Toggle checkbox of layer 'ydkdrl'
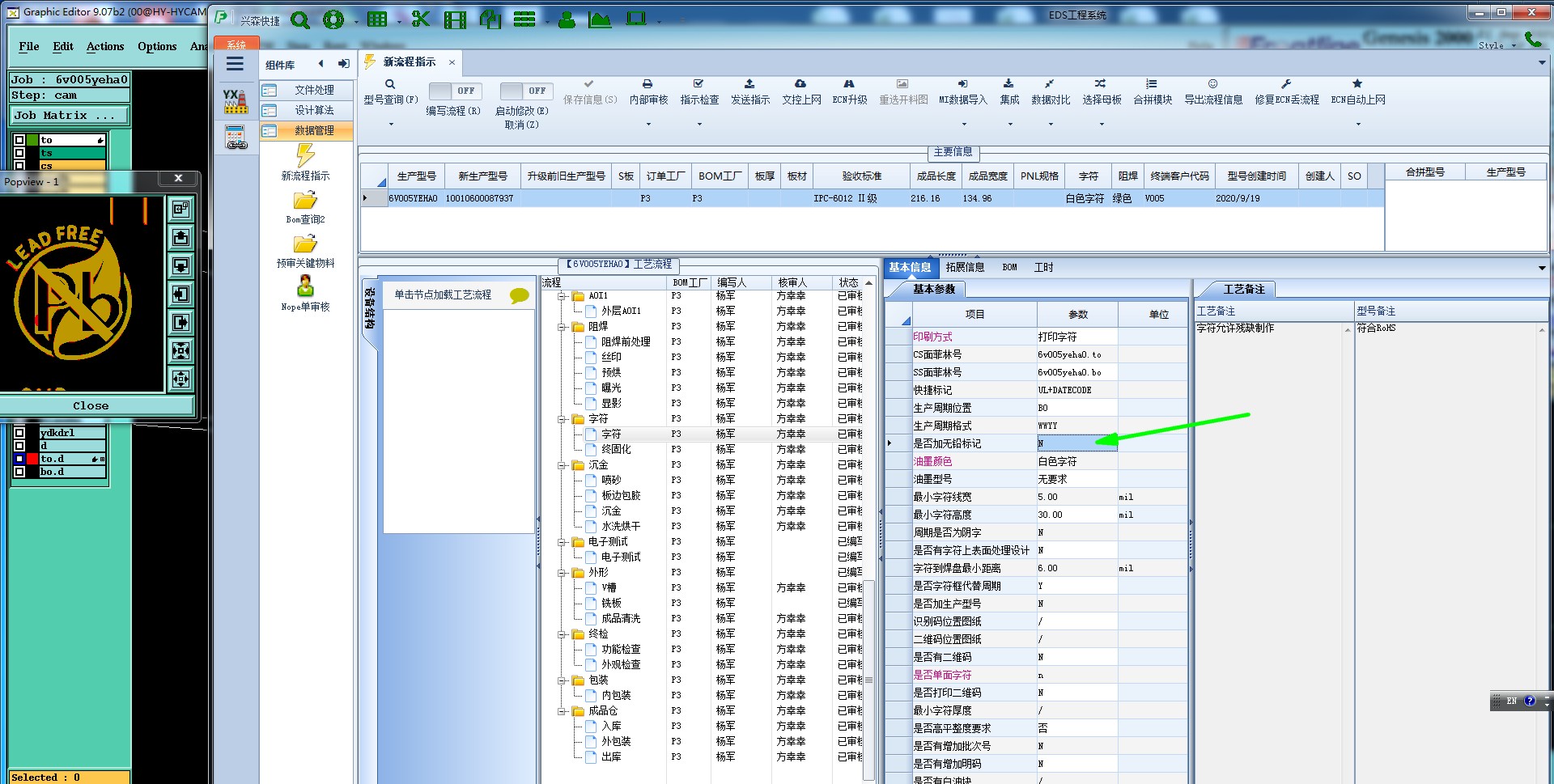 point(19,433)
